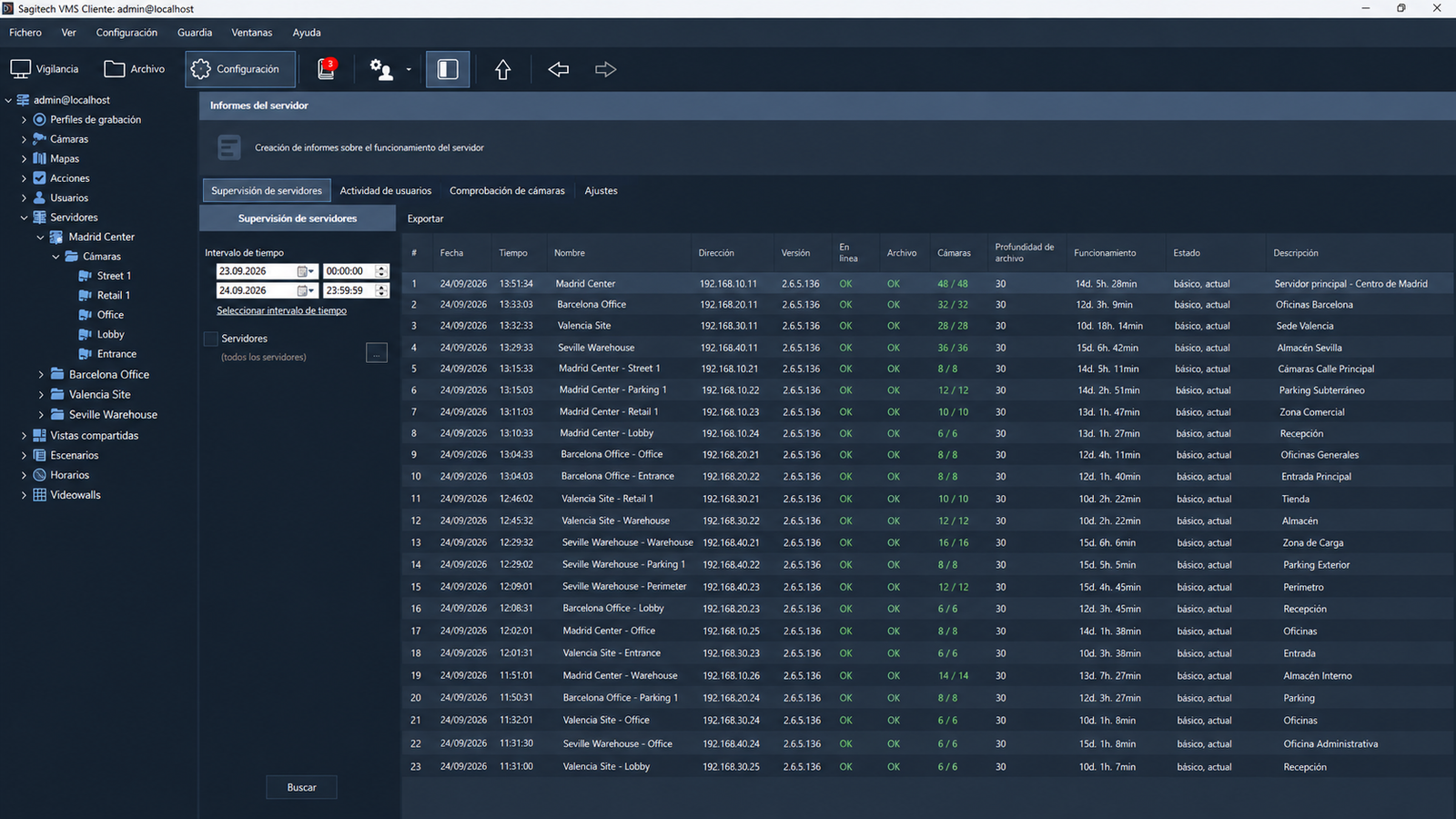Expand the Valencia Site server node
1456x819 pixels.
[x=40, y=394]
